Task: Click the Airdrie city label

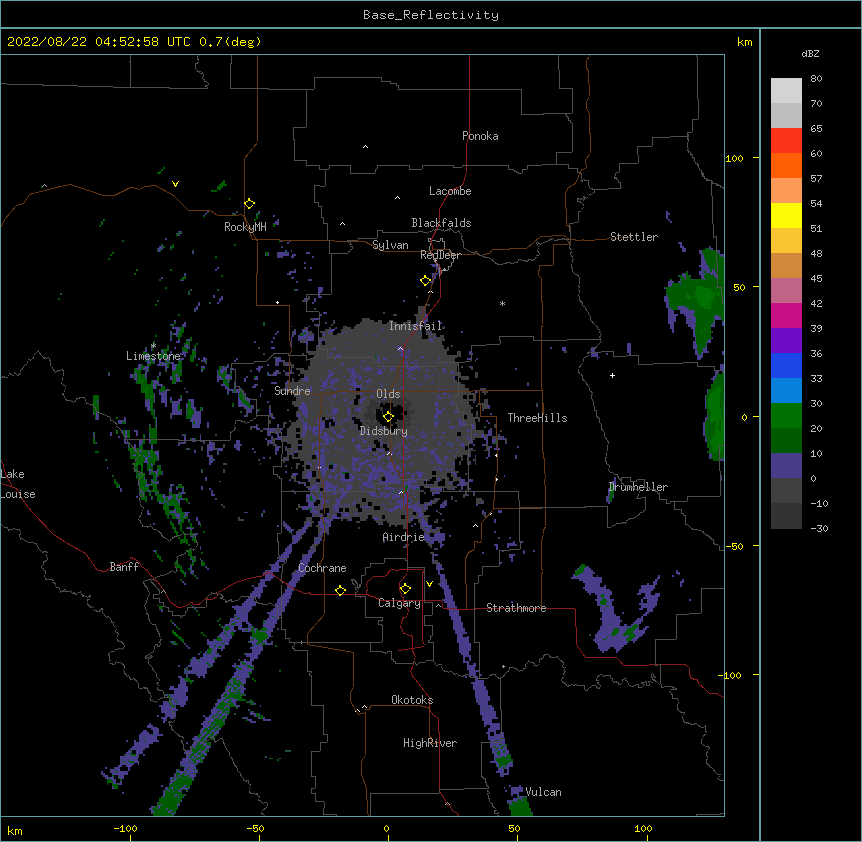Action: click(x=404, y=537)
